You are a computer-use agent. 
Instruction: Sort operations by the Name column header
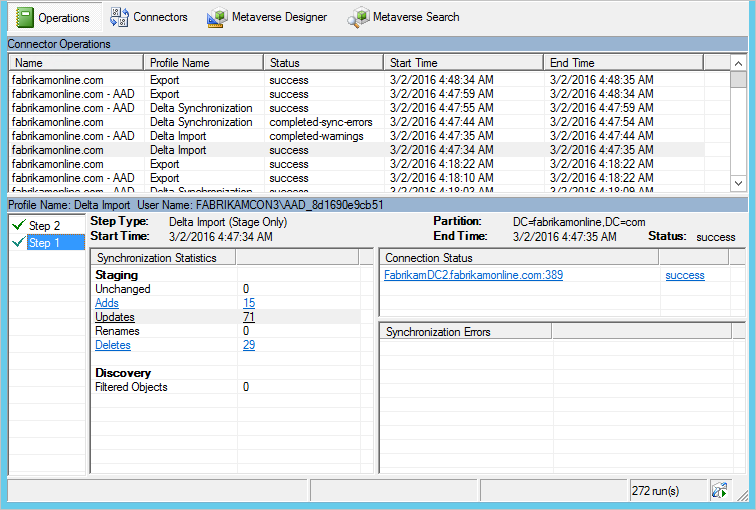click(x=76, y=63)
